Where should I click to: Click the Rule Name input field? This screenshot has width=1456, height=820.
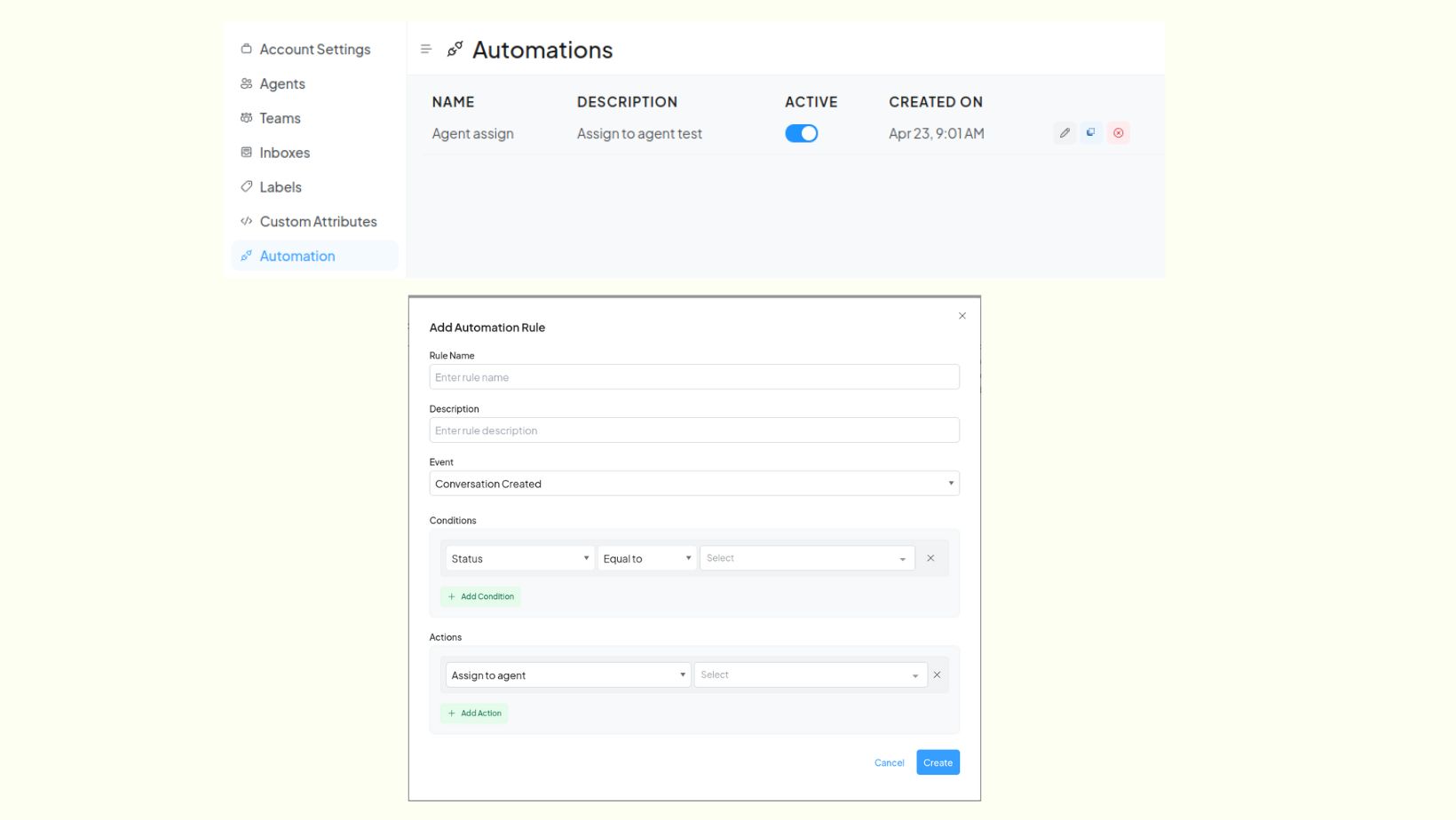[x=694, y=377]
